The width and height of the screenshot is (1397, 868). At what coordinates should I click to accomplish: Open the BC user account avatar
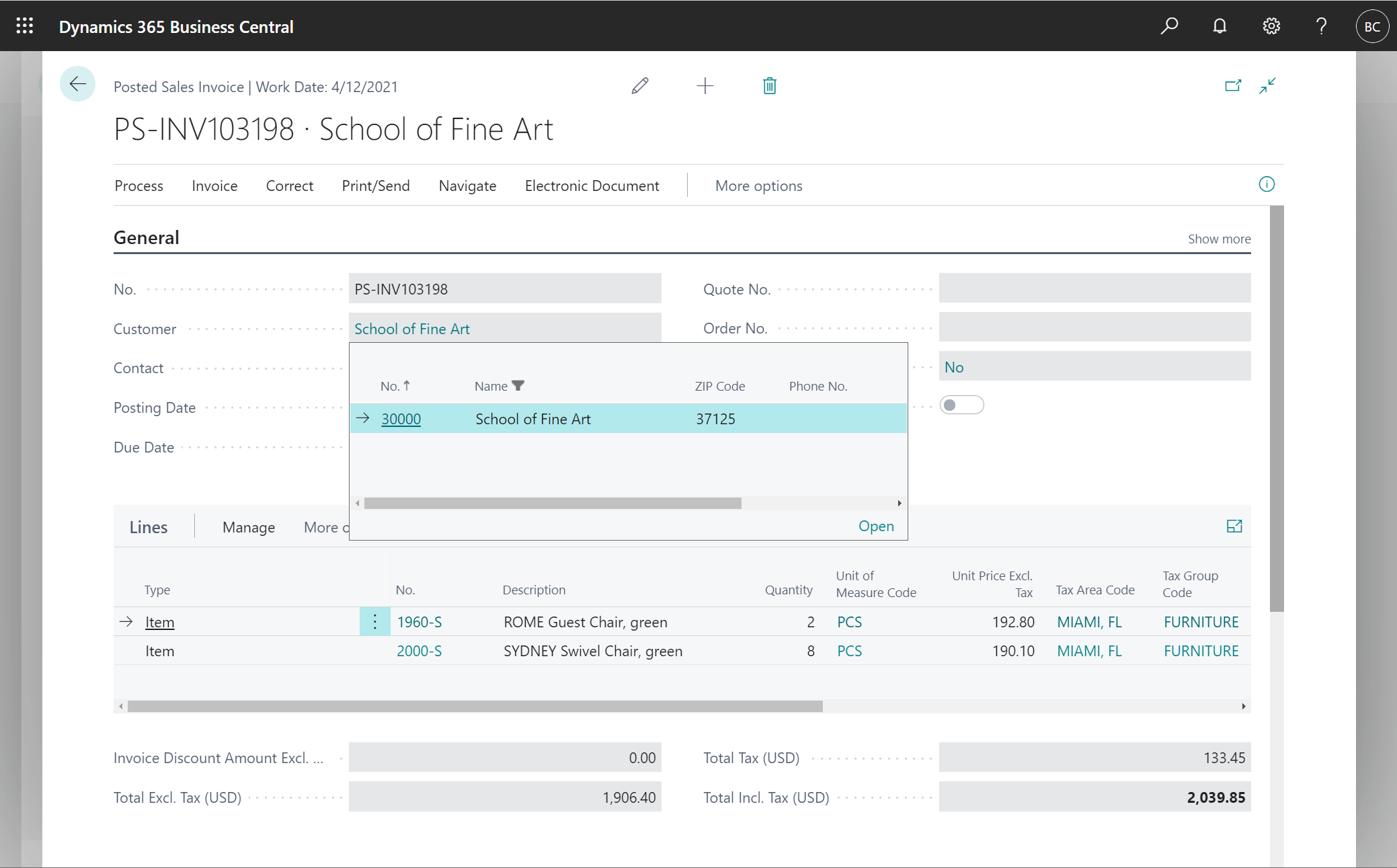1372,26
